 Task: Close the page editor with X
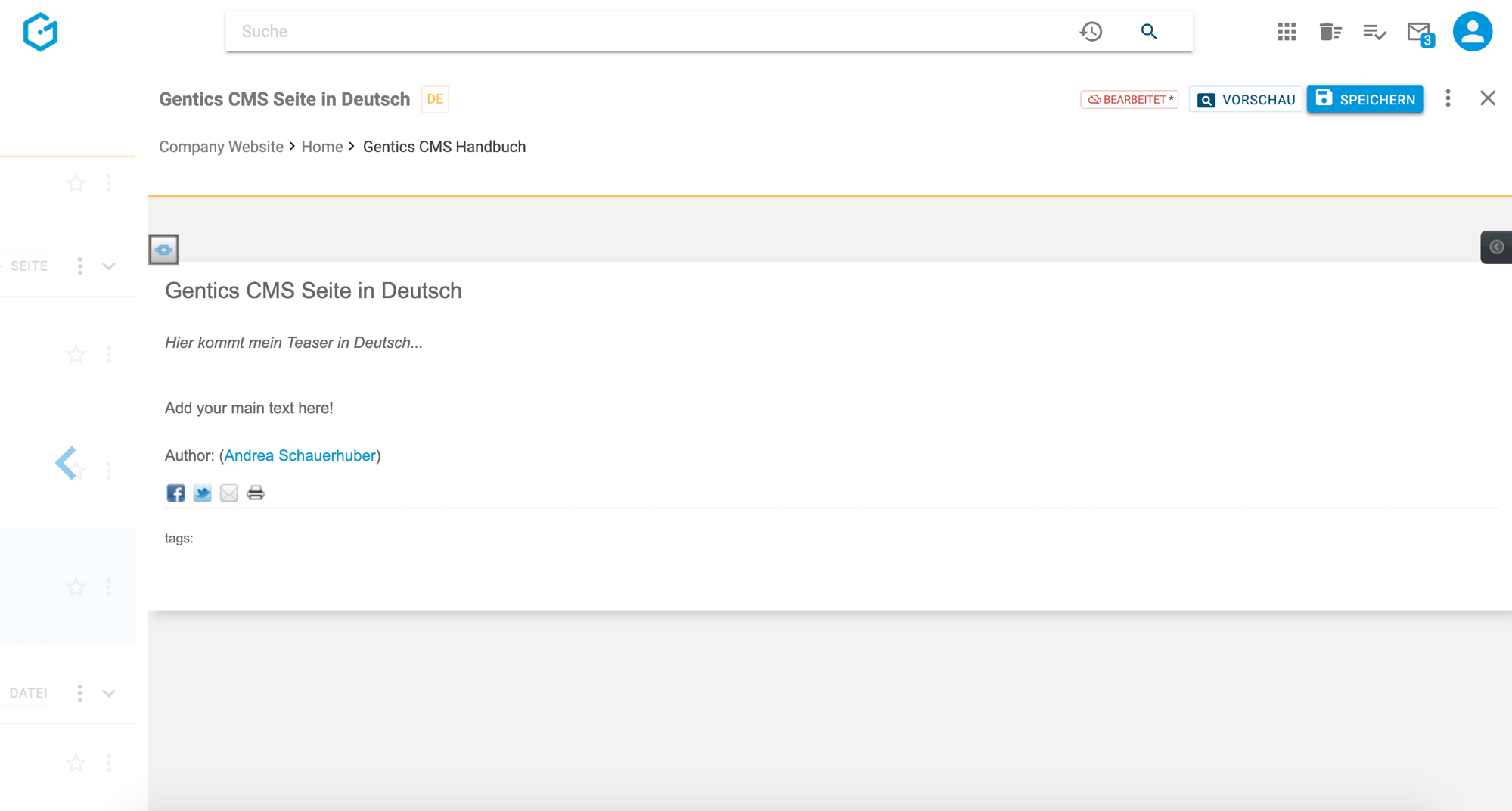1487,98
